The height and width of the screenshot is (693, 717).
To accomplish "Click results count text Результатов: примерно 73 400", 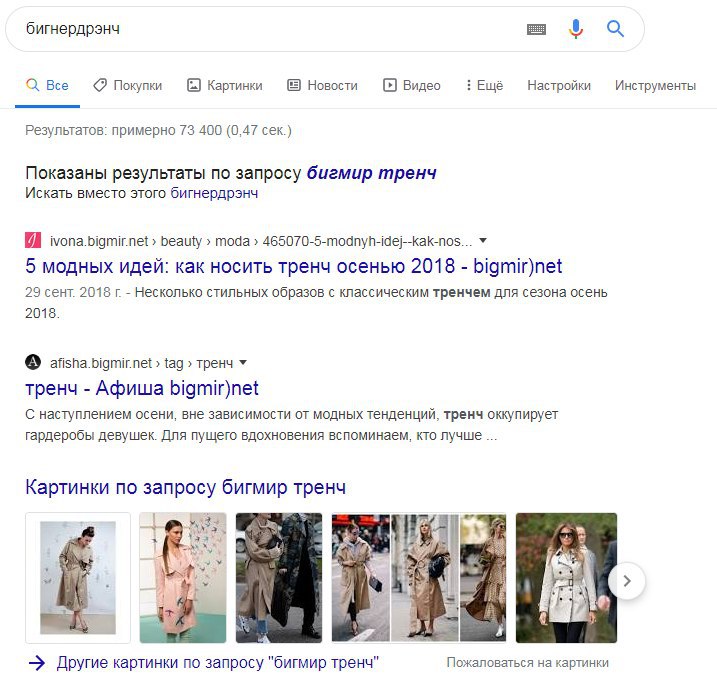I will [158, 130].
